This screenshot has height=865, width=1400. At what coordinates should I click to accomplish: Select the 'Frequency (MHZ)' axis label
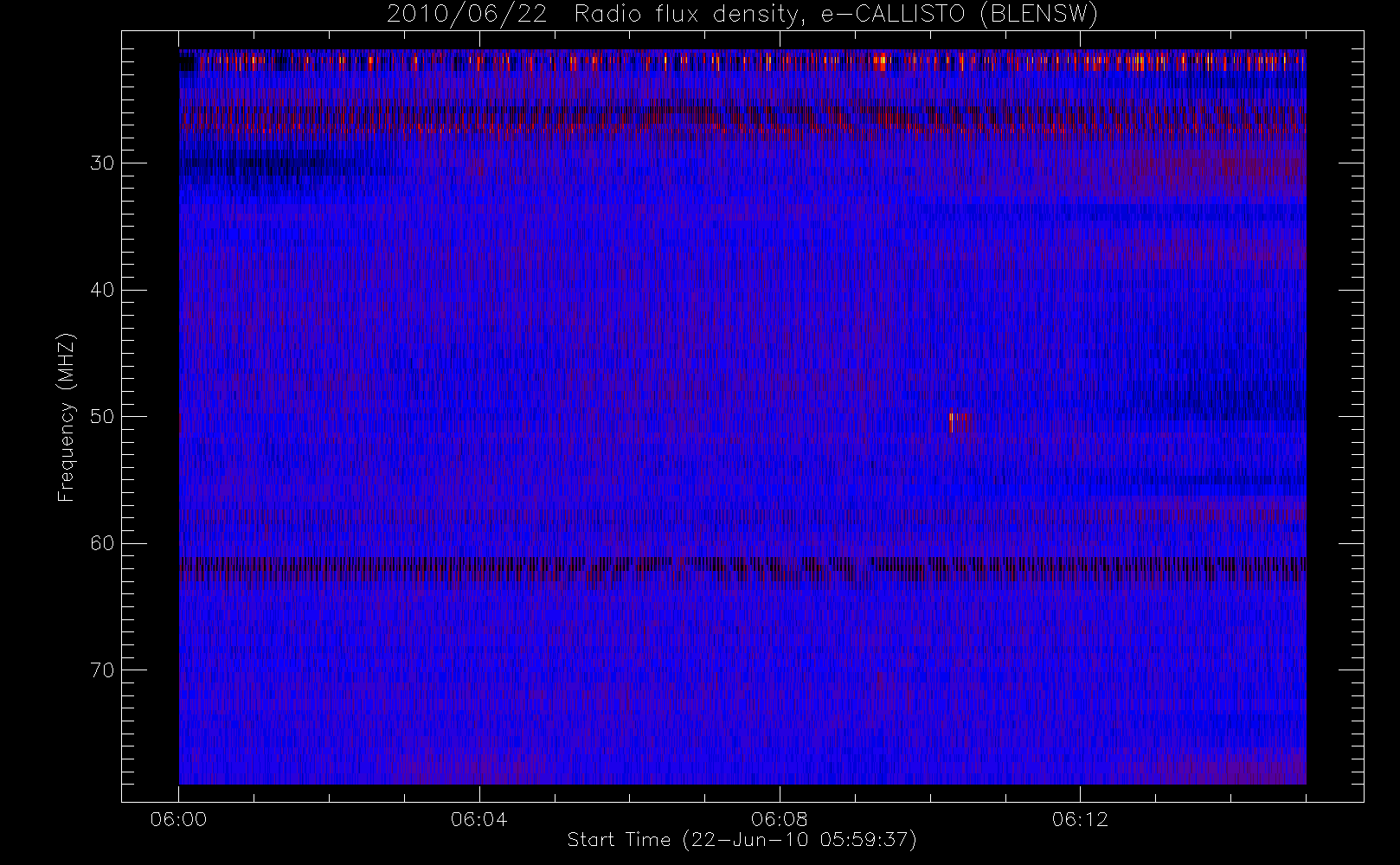pos(66,417)
